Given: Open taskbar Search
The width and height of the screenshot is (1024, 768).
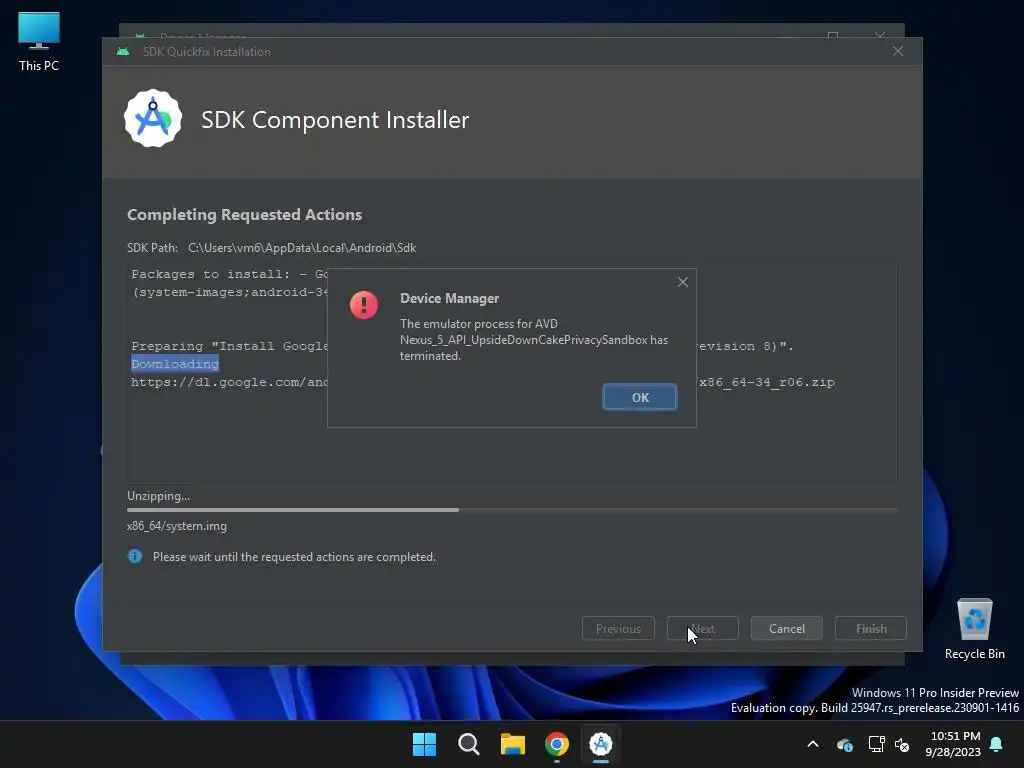Looking at the screenshot, I should tap(469, 744).
